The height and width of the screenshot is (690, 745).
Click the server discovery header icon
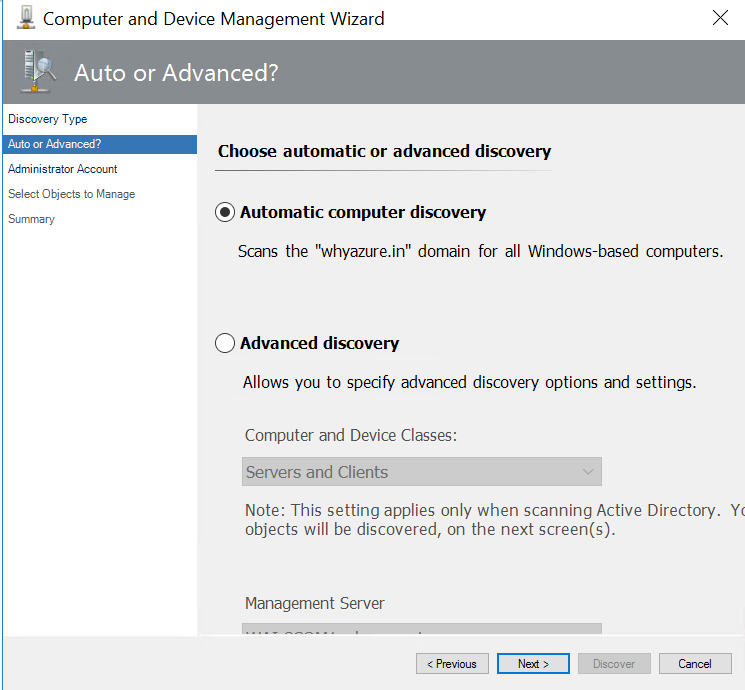click(39, 71)
